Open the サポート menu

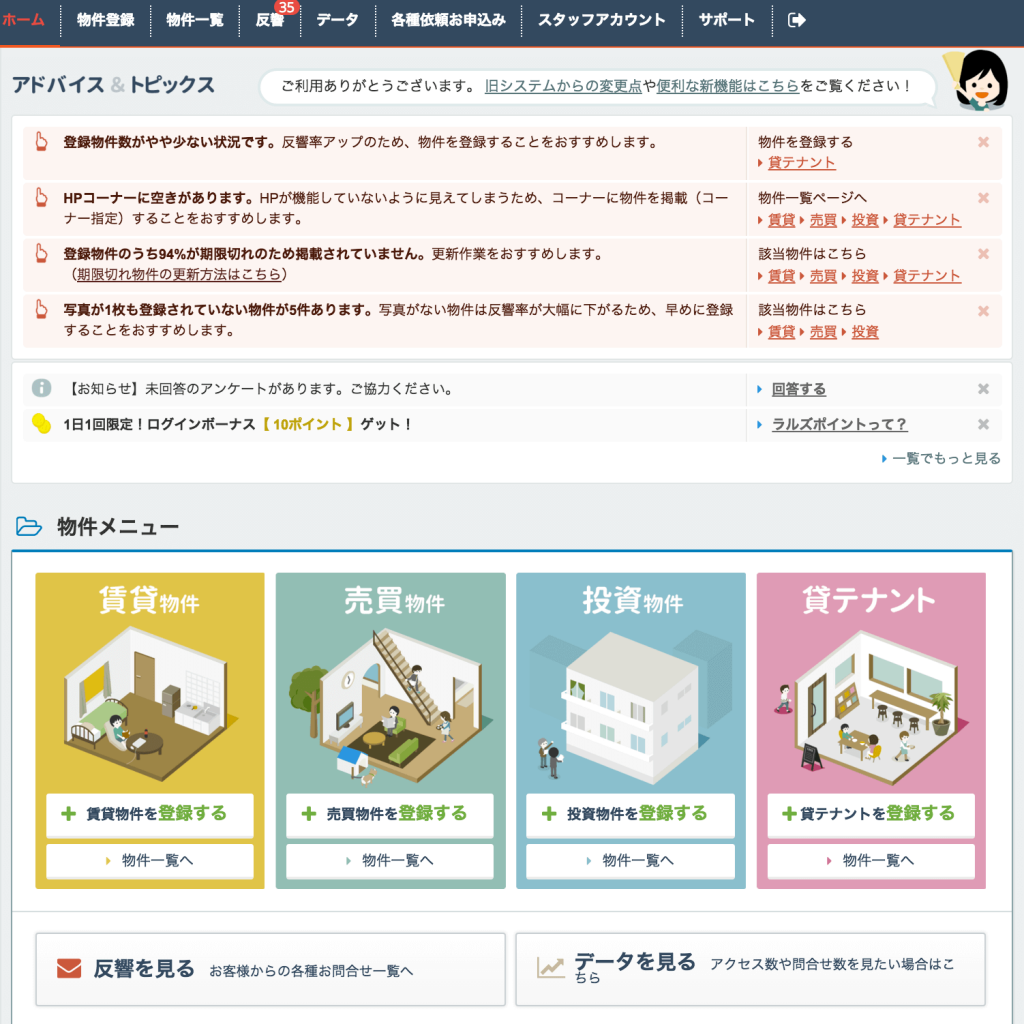coord(726,18)
